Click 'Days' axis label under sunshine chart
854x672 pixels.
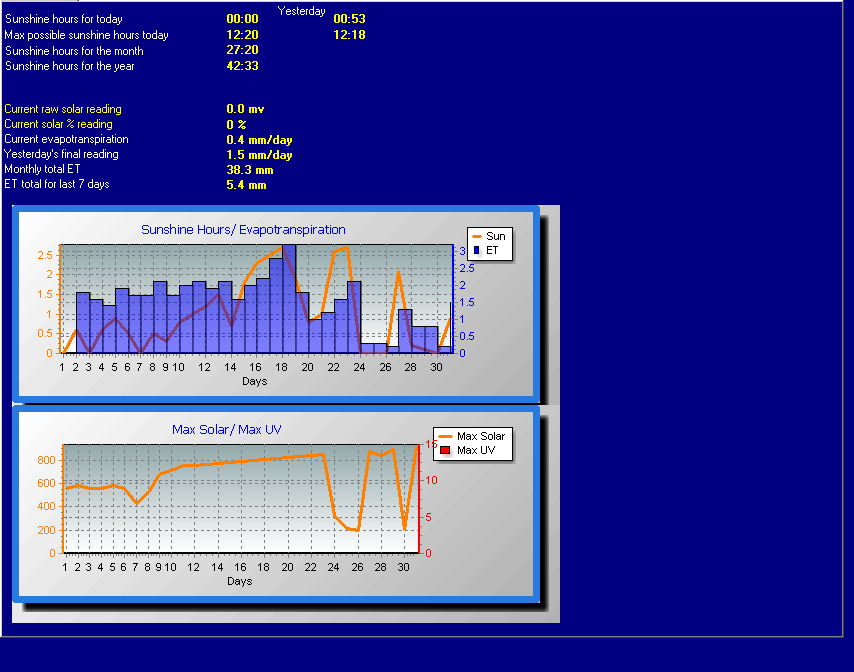click(254, 381)
